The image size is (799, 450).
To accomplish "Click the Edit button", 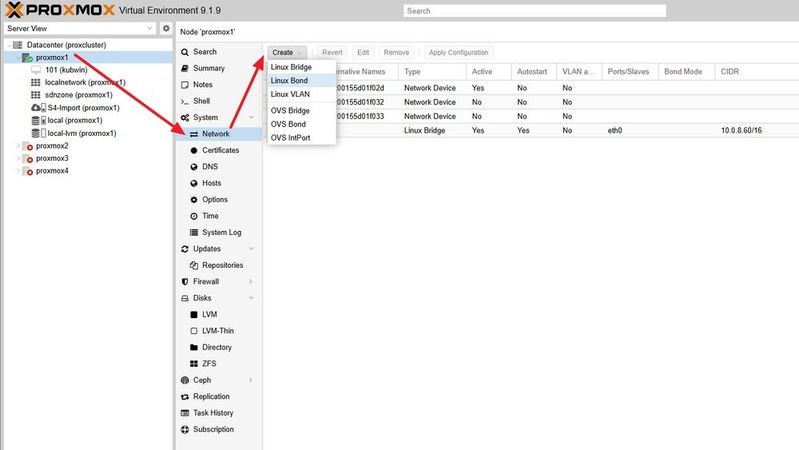I will [x=363, y=52].
